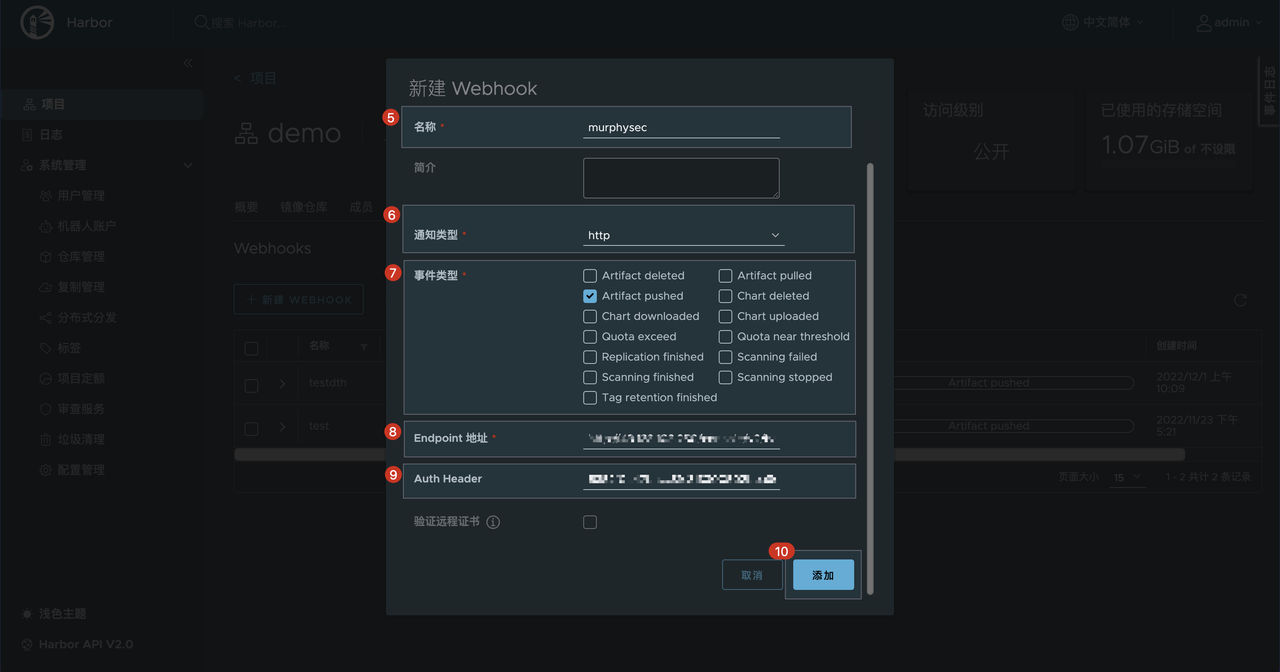Collapse the sidebar with double-chevron icon

click(187, 63)
